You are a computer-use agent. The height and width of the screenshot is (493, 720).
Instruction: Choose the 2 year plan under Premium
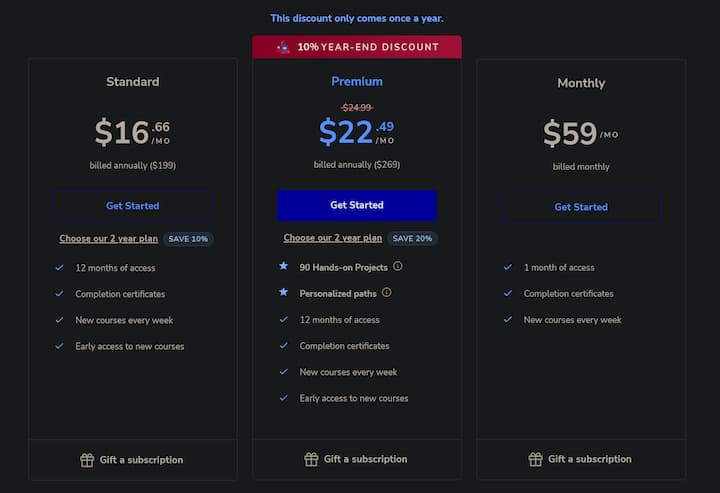pyautogui.click(x=332, y=238)
